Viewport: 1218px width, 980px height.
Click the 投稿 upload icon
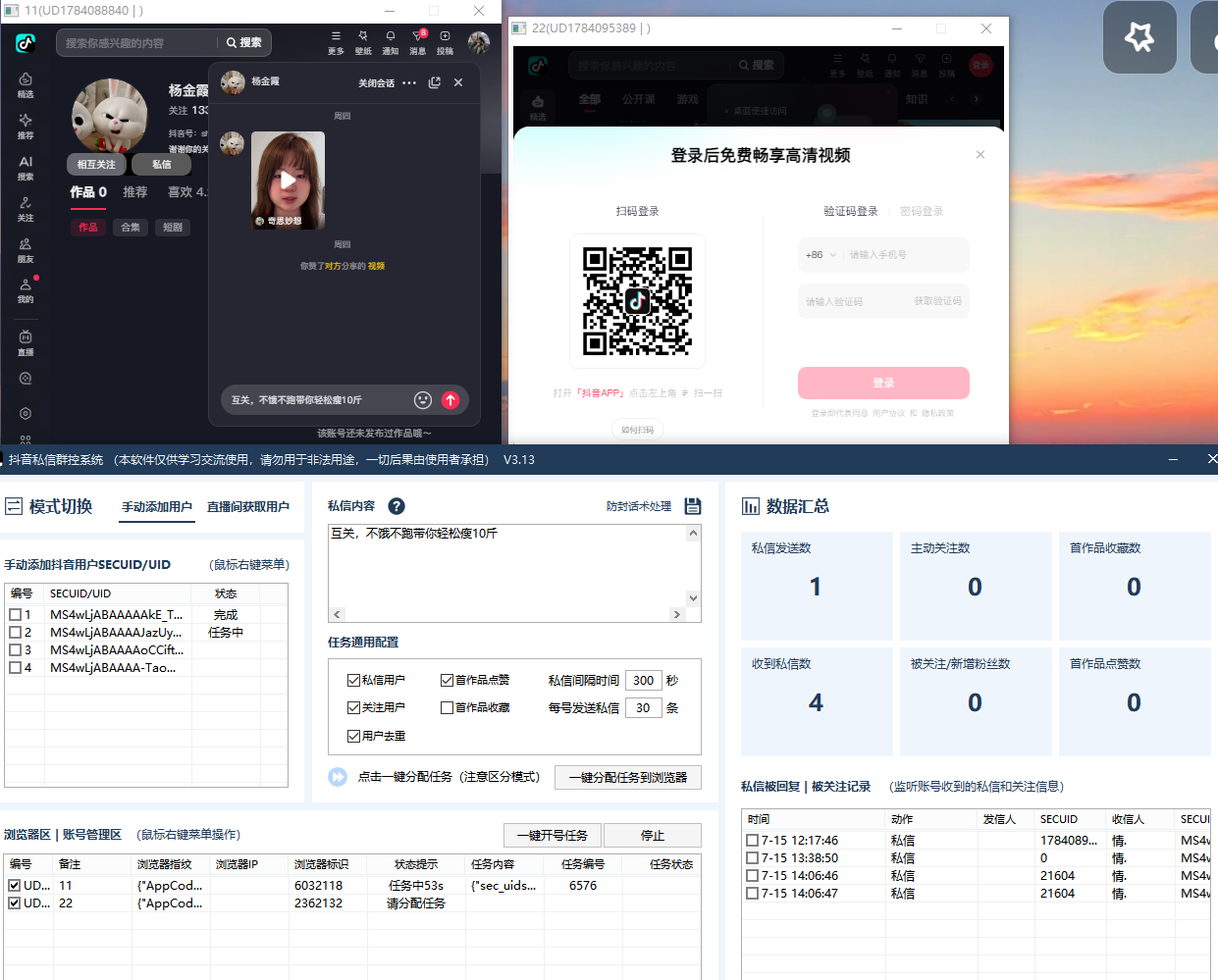(445, 42)
